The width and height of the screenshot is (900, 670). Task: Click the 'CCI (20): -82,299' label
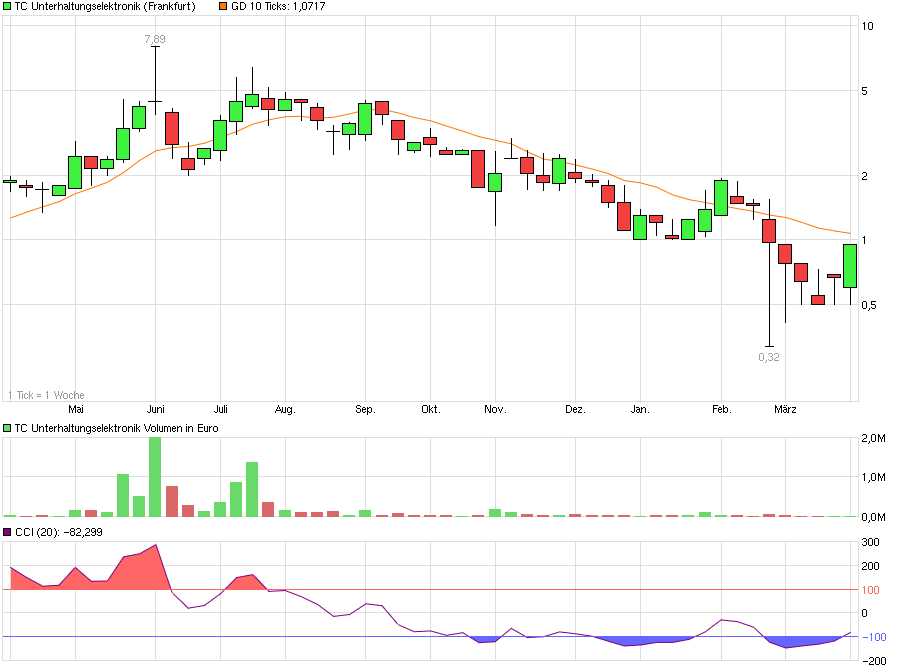coord(59,532)
